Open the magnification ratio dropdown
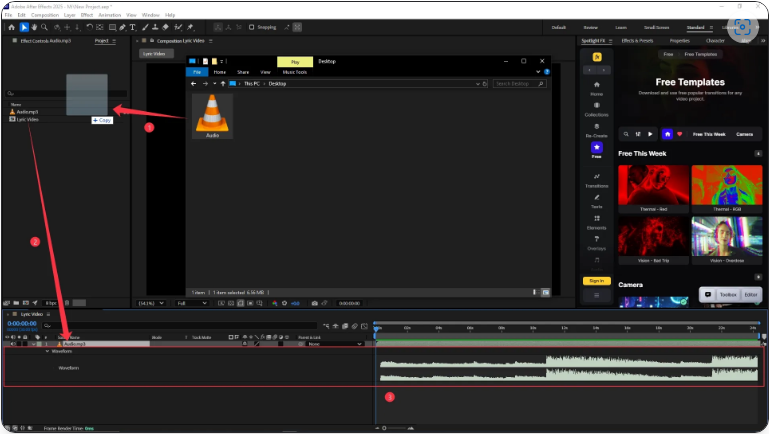 point(151,303)
